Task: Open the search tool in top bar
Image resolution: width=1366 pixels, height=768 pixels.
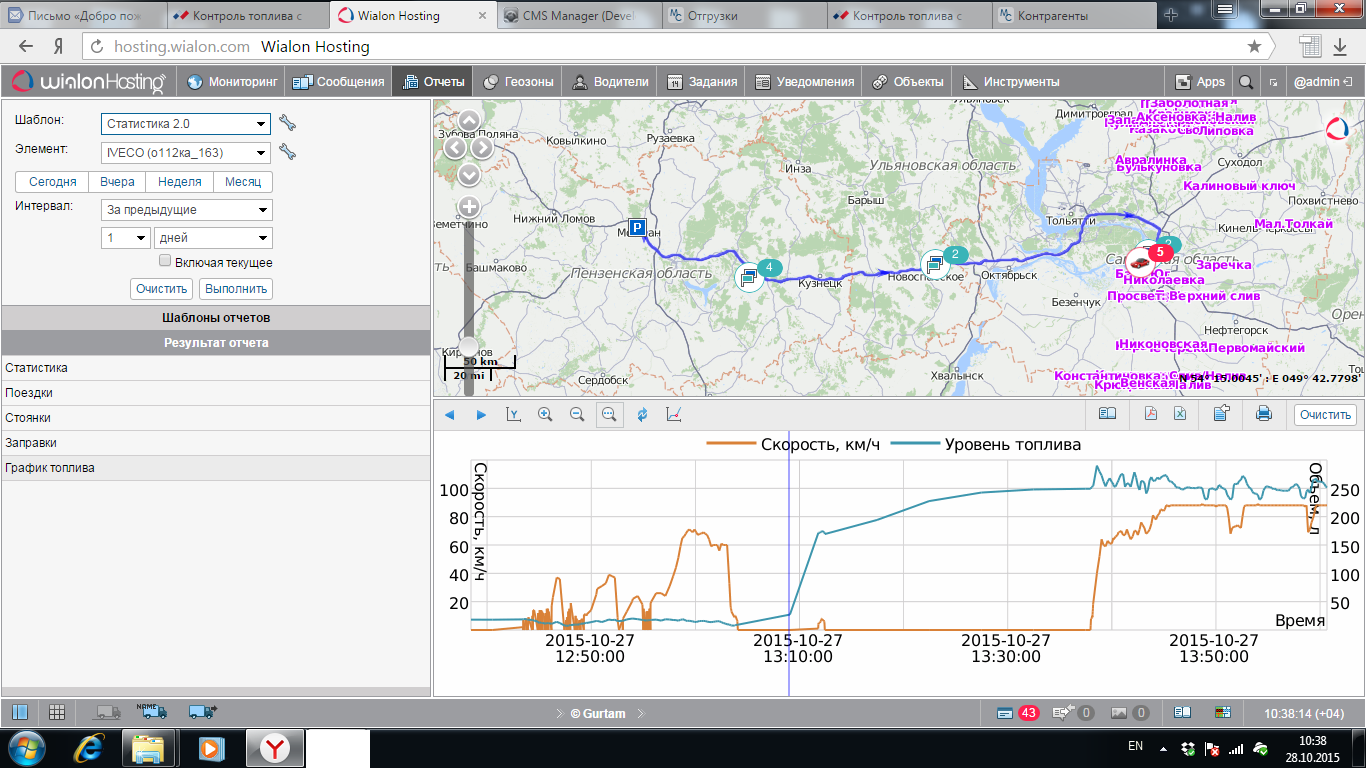Action: [1246, 82]
